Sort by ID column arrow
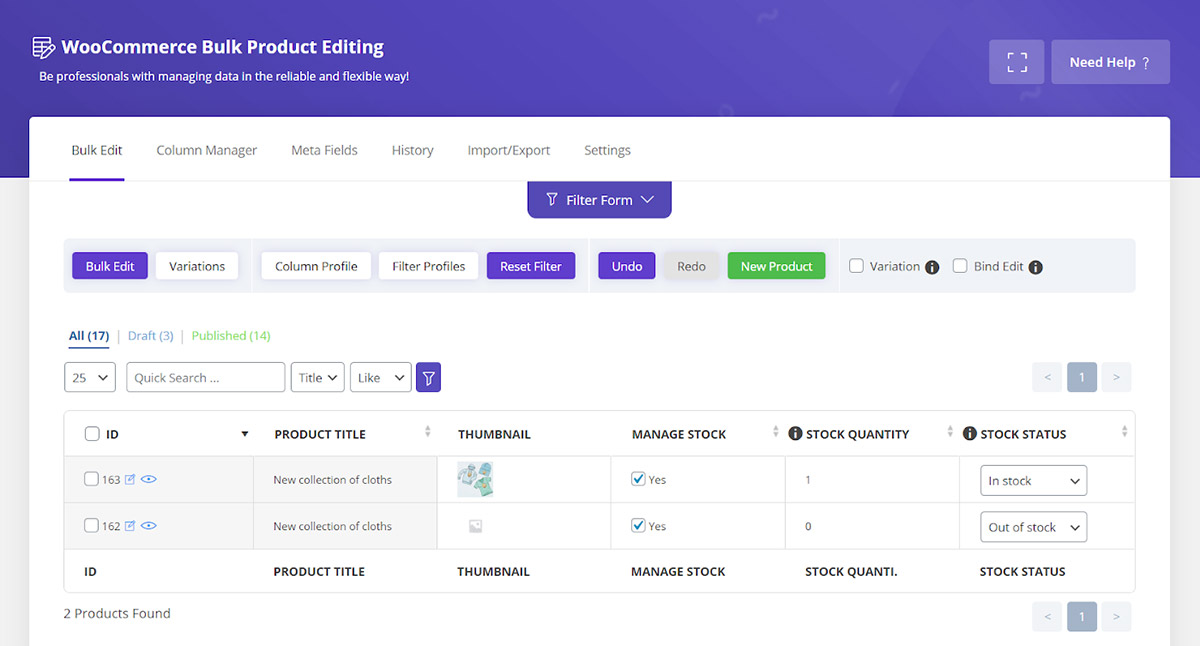 click(245, 434)
